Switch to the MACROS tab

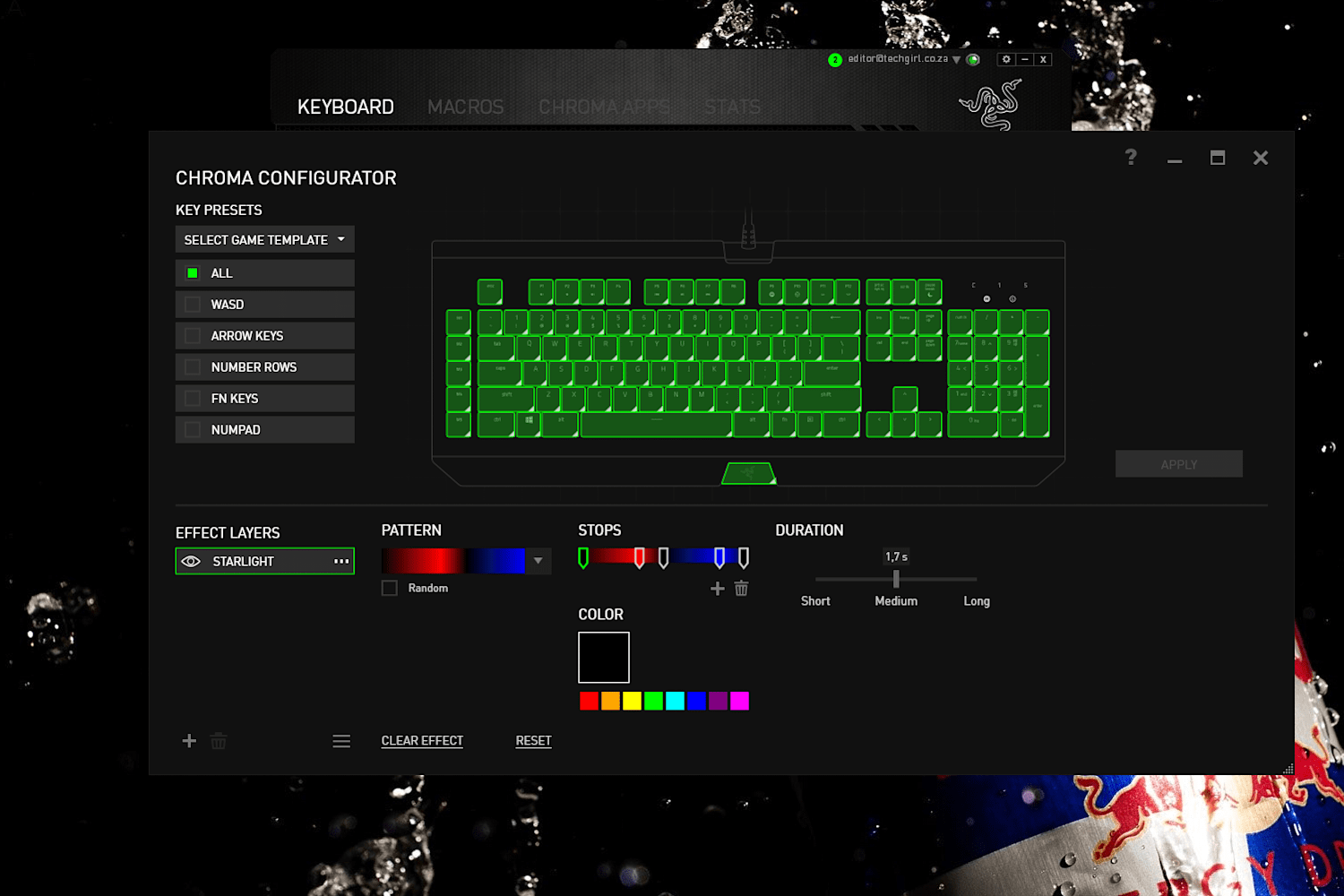click(x=466, y=107)
